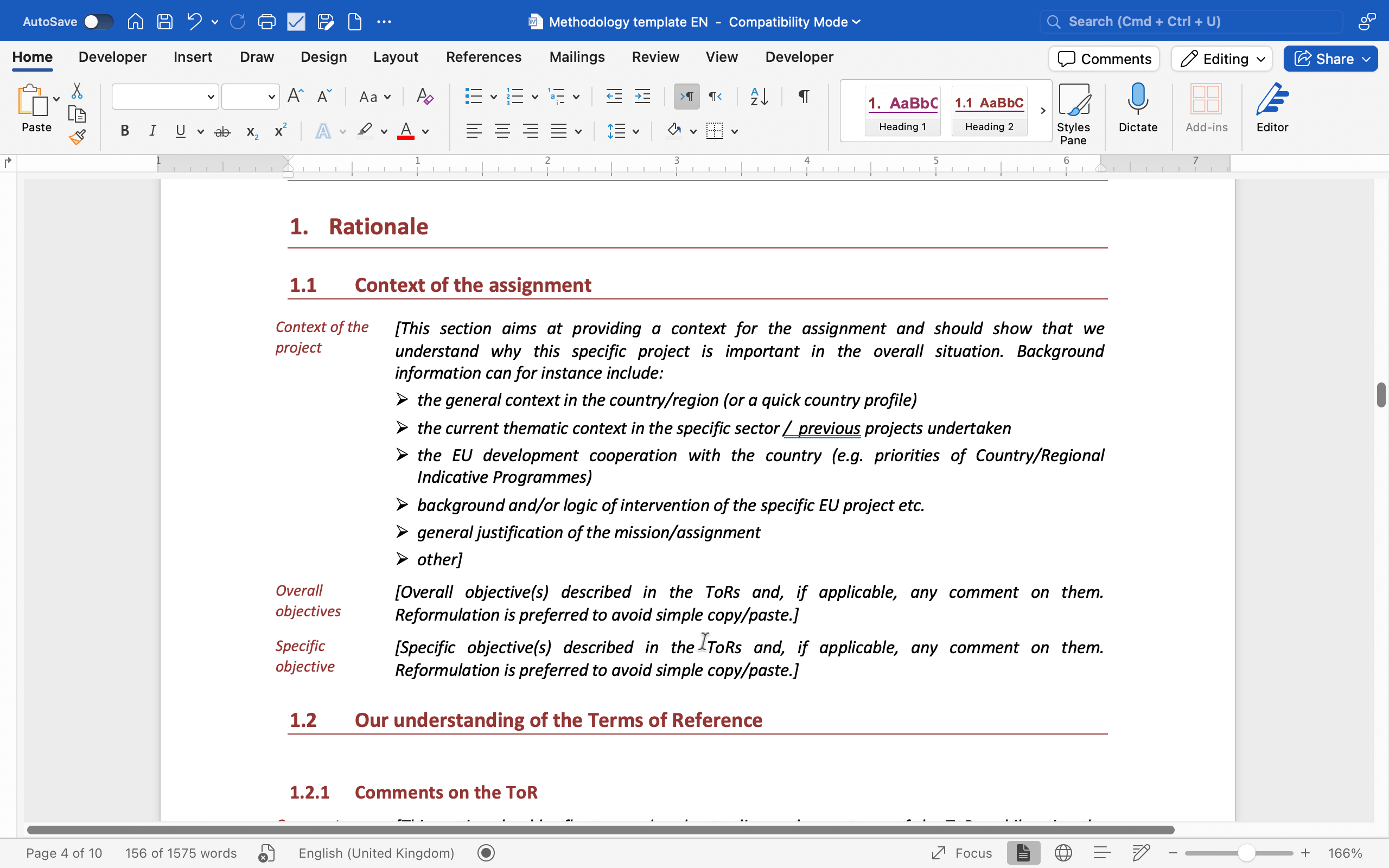This screenshot has height=868, width=1389.
Task: Open the font name dropdown
Action: 211,97
